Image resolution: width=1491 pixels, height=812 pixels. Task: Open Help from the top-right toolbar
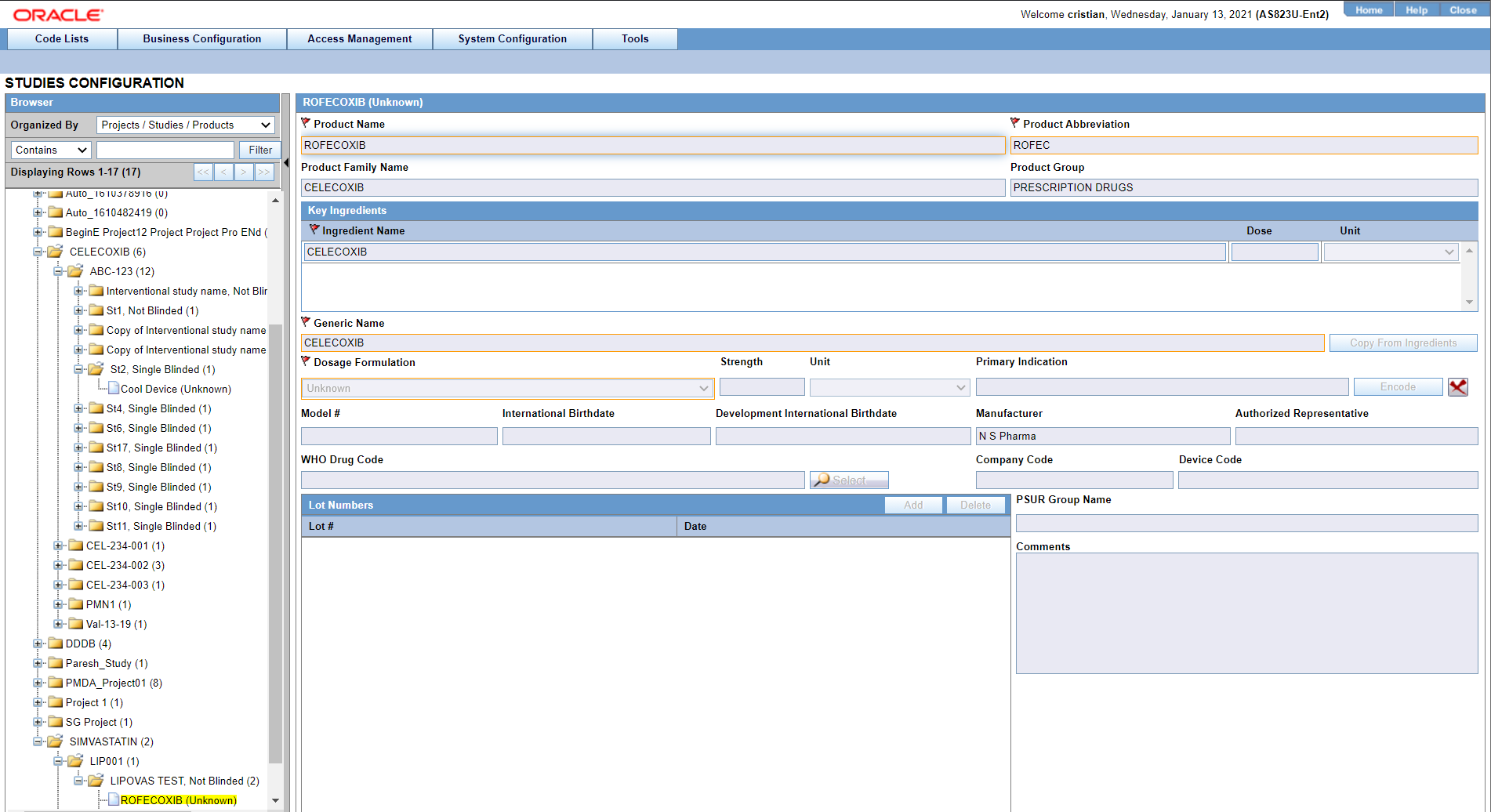pyautogui.click(x=1416, y=9)
